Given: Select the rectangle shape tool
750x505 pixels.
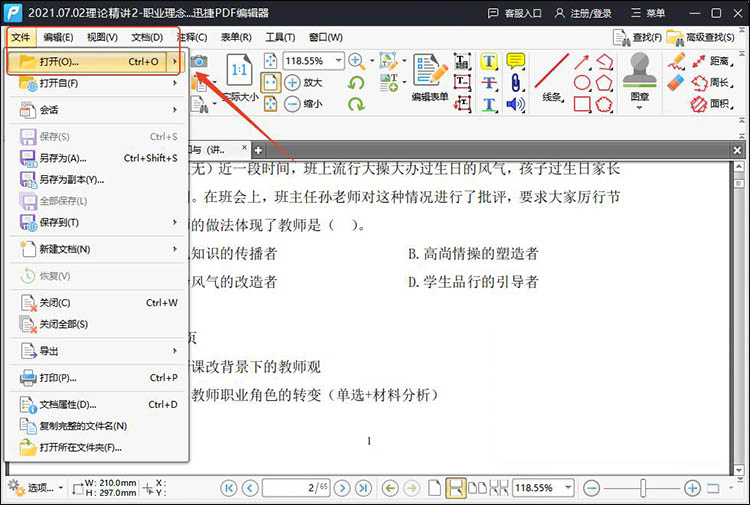Looking at the screenshot, I should (582, 104).
